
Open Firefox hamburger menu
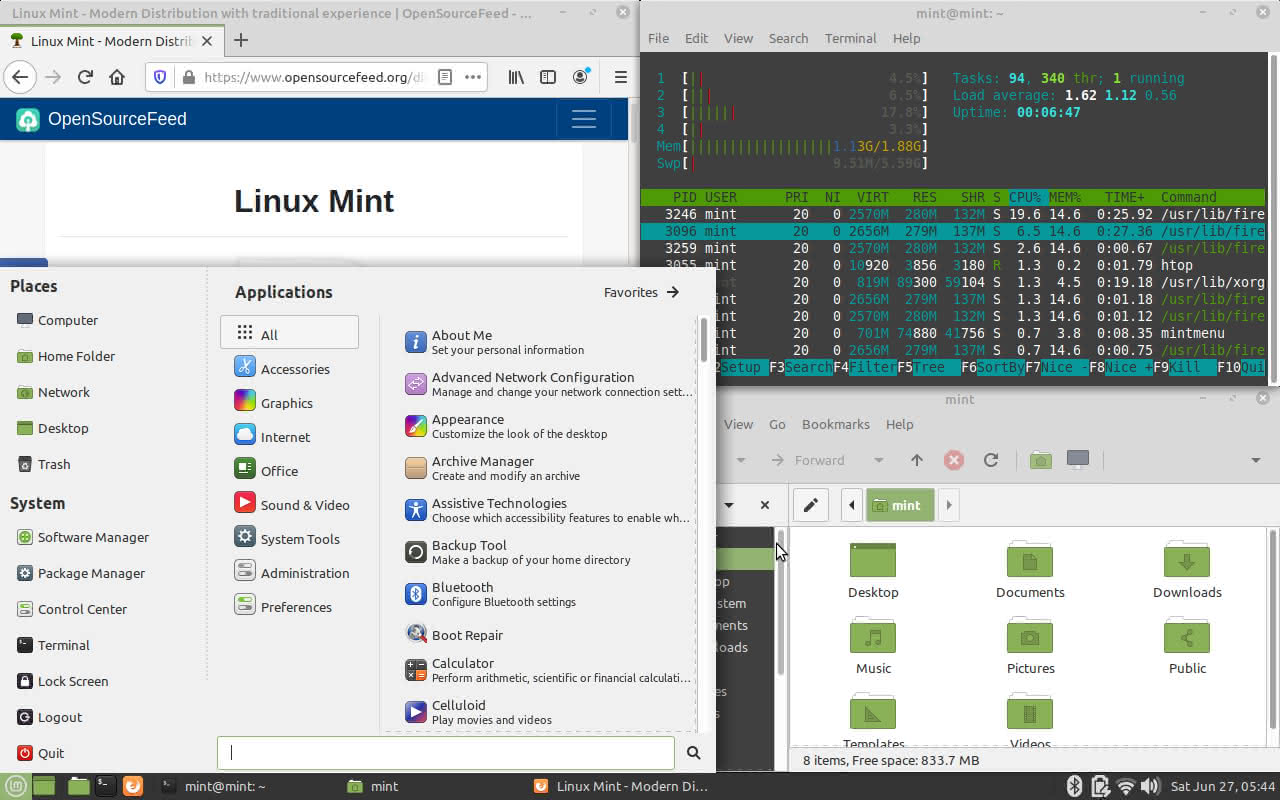point(620,77)
